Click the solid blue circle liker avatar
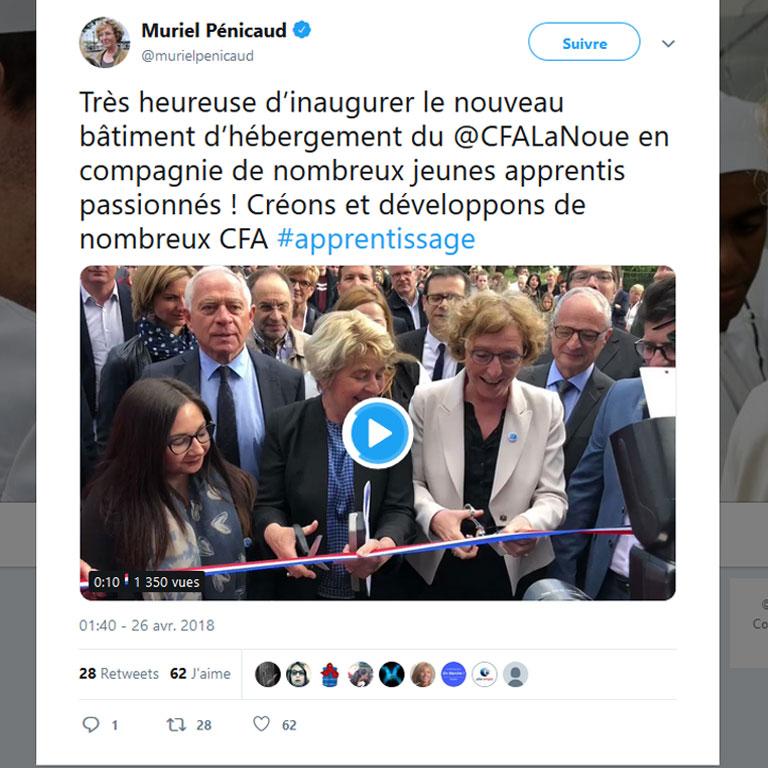This screenshot has height=768, width=768. click(454, 674)
